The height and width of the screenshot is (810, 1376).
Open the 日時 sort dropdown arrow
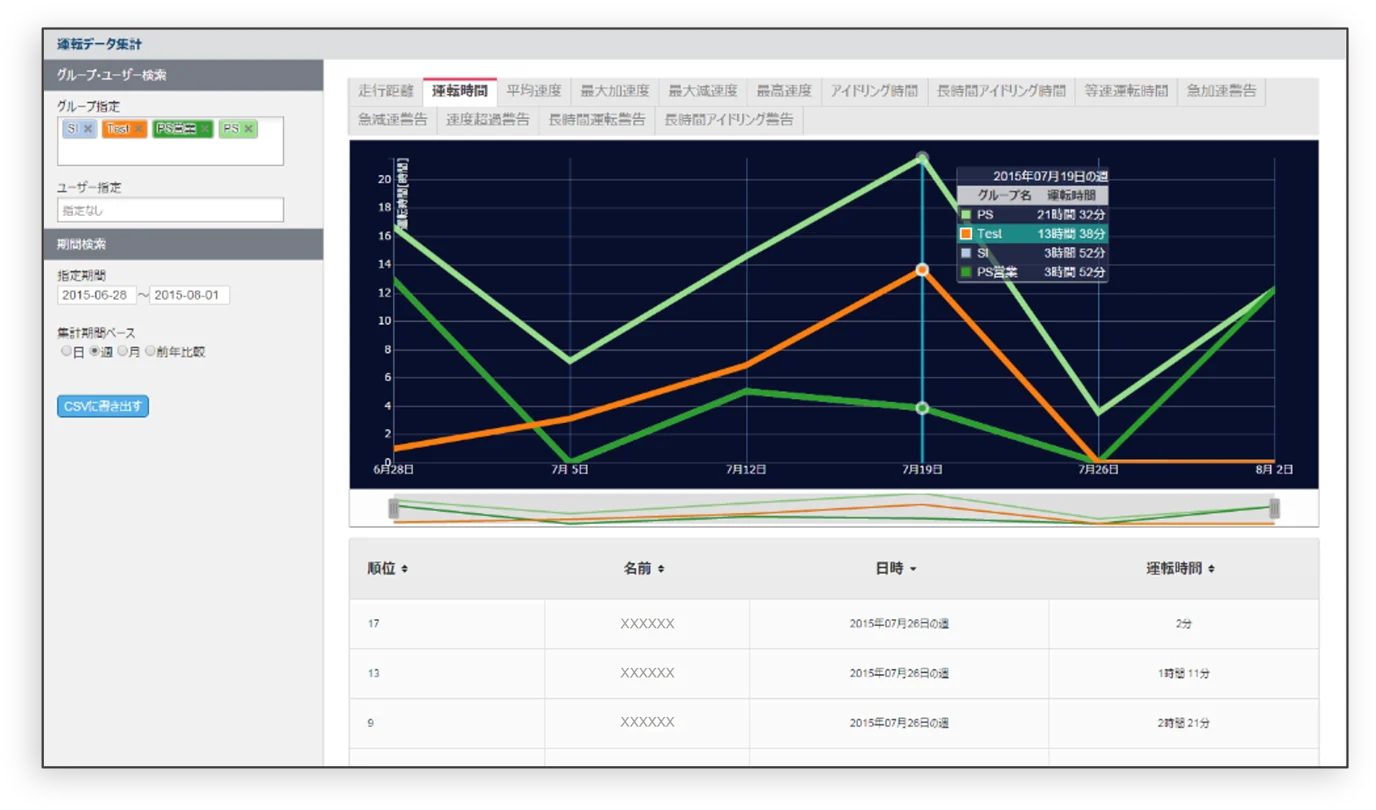tap(913, 569)
